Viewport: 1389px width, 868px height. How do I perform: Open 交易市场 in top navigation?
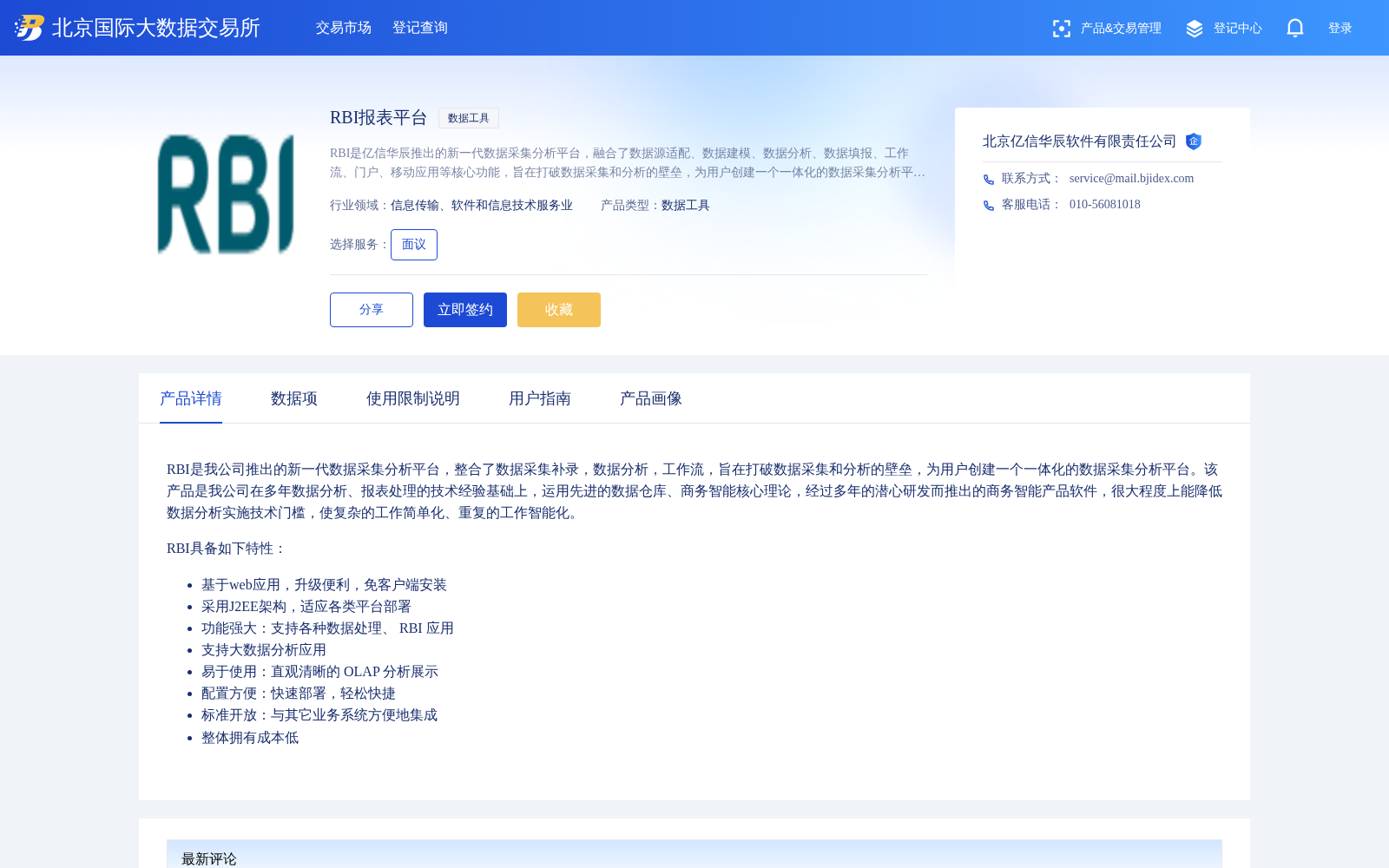(344, 28)
